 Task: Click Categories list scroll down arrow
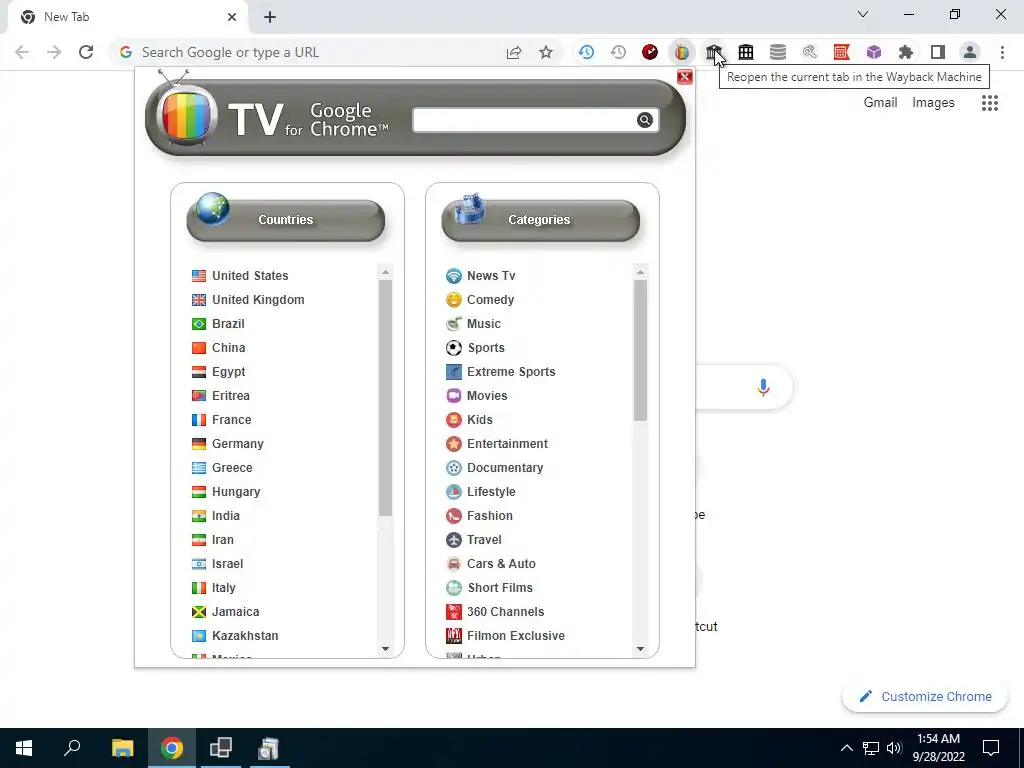click(640, 648)
